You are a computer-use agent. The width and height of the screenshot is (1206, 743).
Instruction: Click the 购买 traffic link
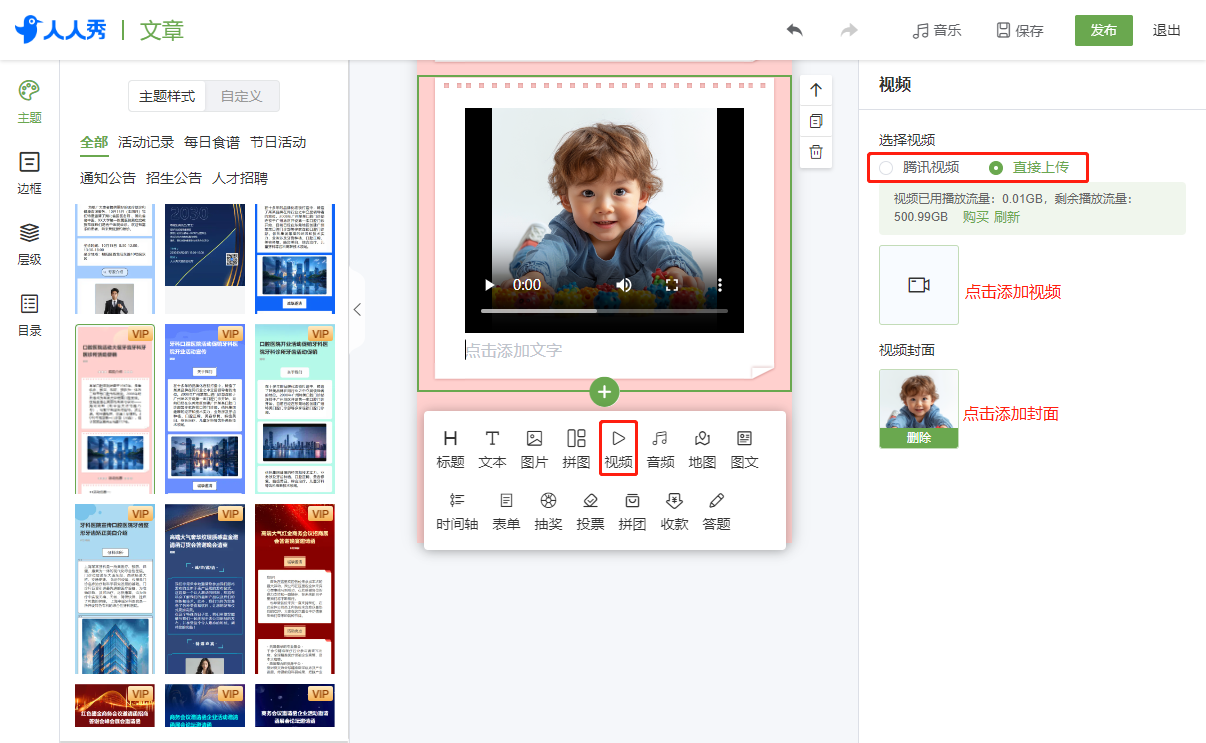coord(975,217)
